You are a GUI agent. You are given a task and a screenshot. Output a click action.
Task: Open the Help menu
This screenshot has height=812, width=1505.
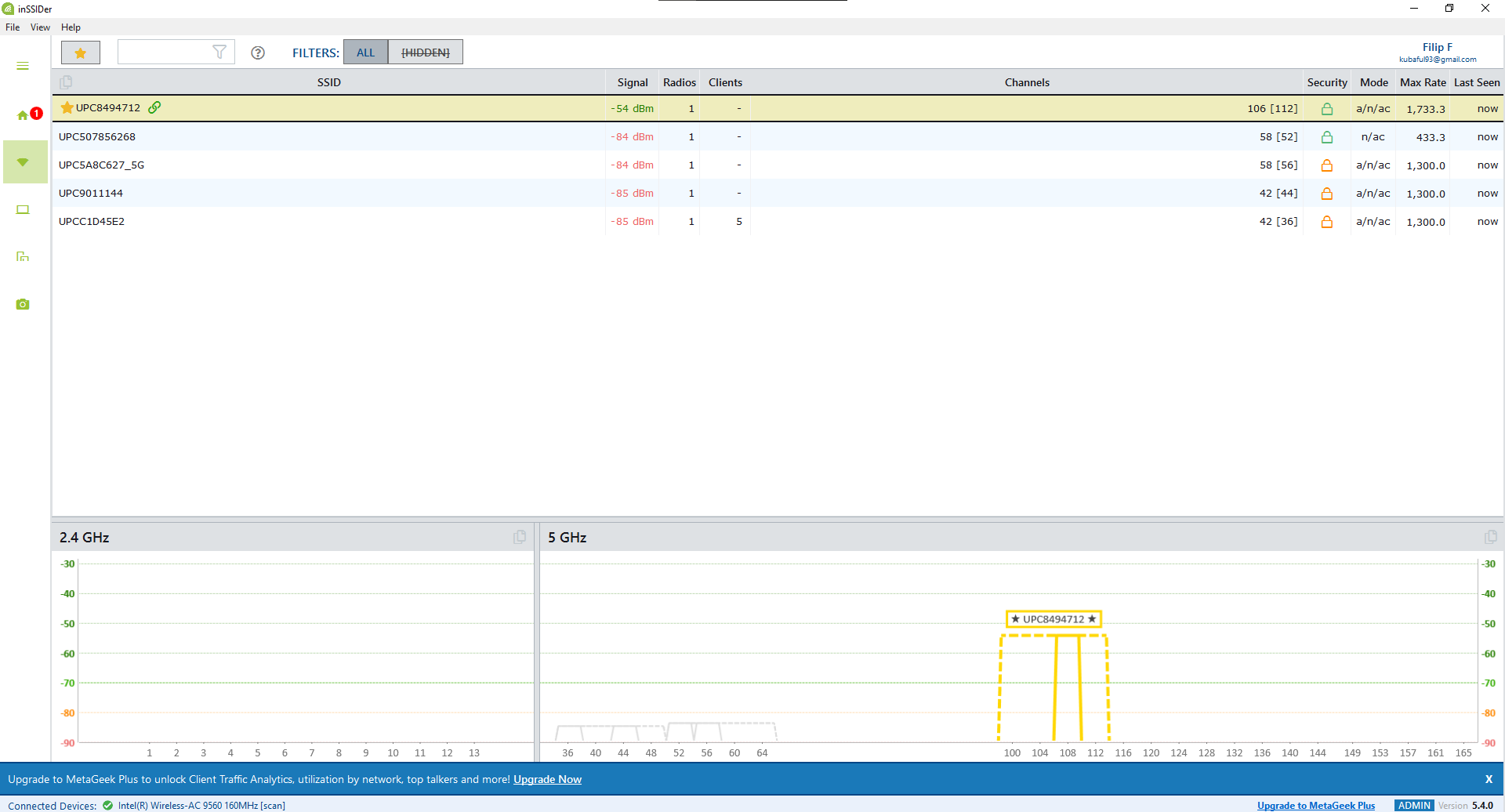tap(71, 27)
